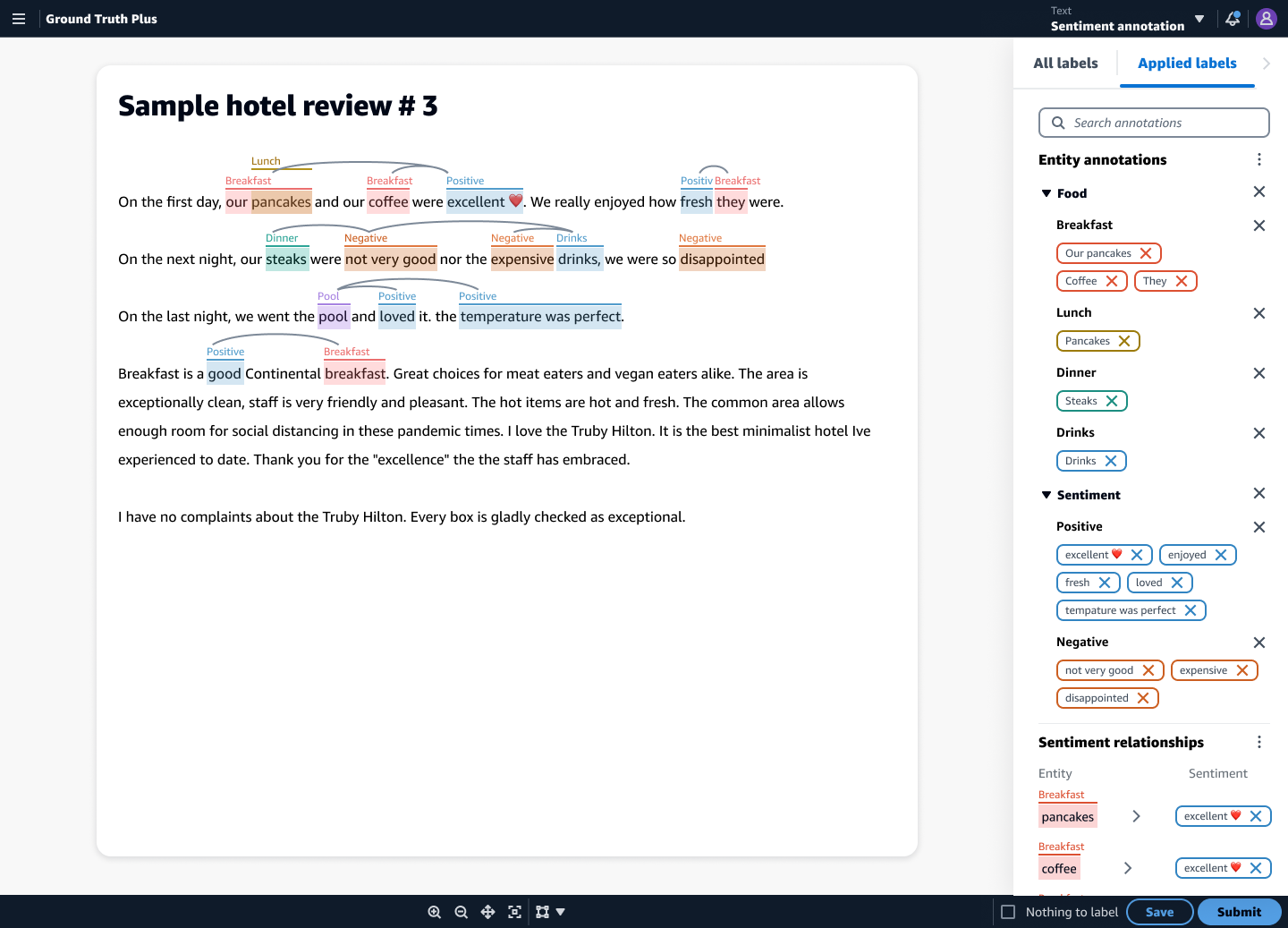This screenshot has height=928, width=1288.
Task: Select highlighted word 'disappointed' in the review
Action: (723, 260)
